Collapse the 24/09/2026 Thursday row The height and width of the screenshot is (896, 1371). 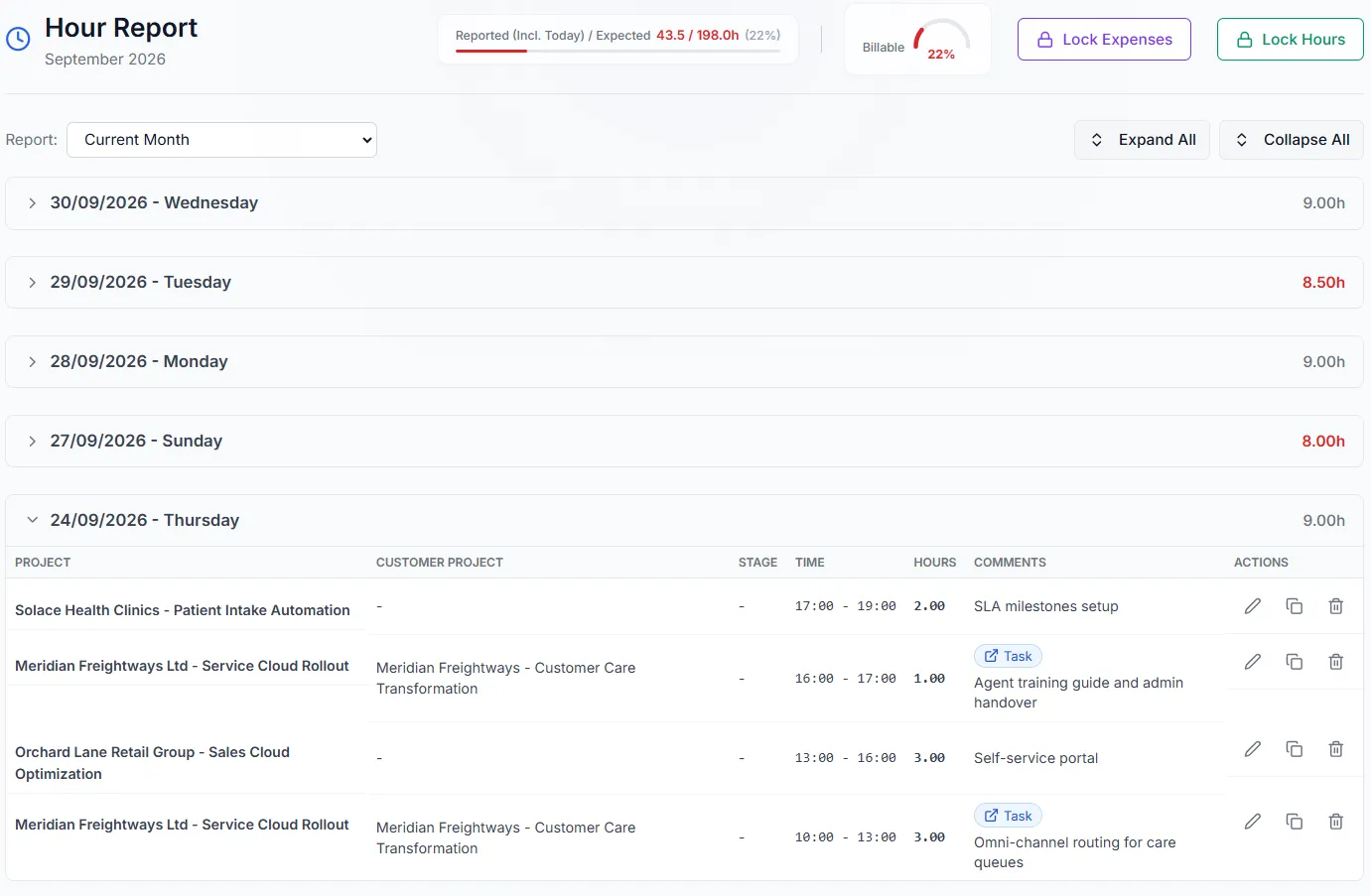(x=684, y=521)
